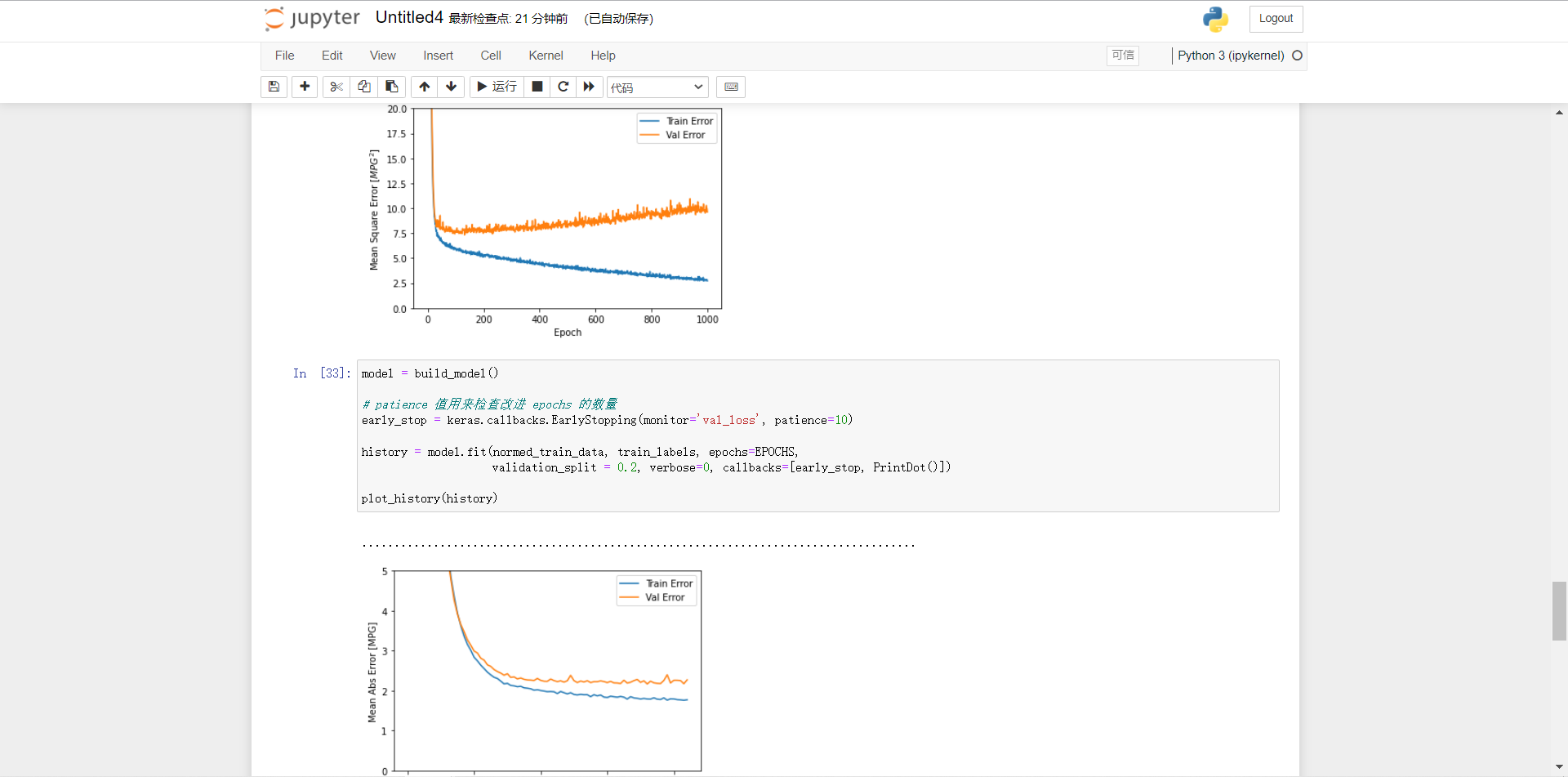This screenshot has height=777, width=1568.
Task: Open the command palette keyboard icon
Action: coord(731,87)
